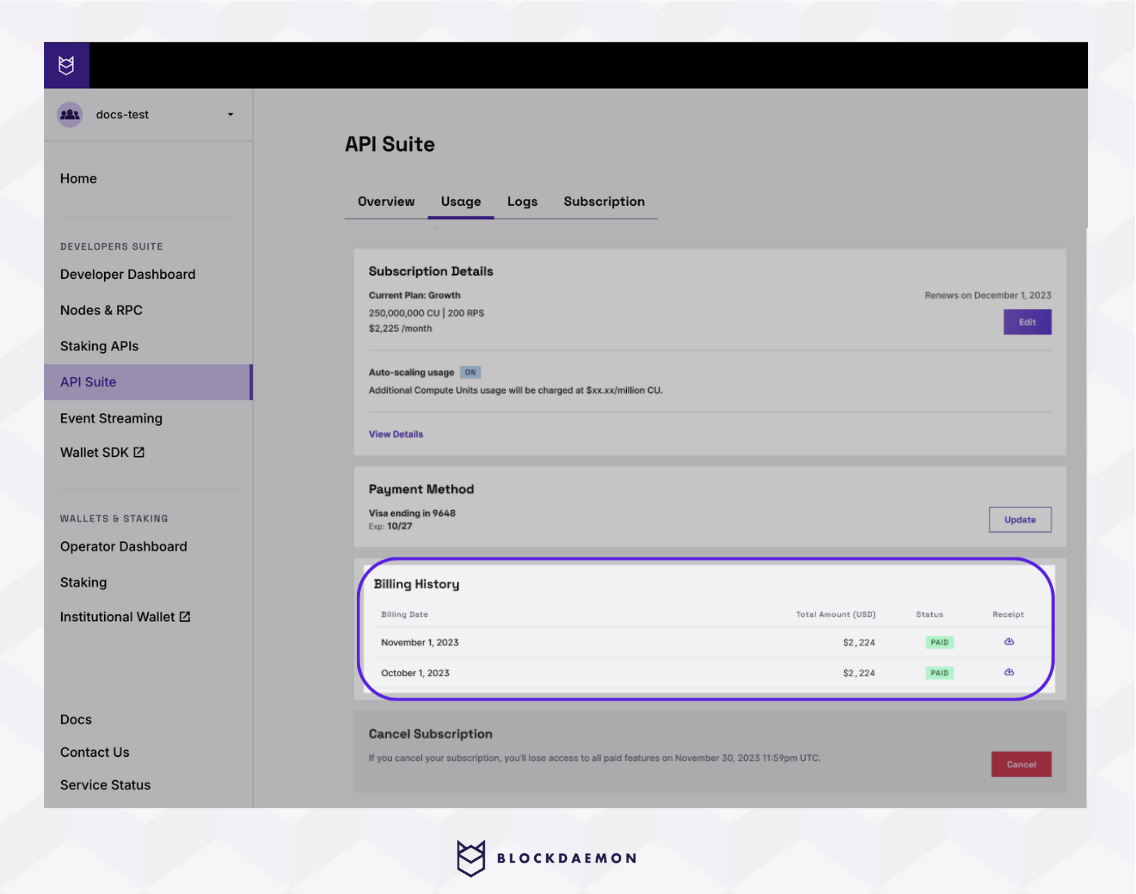
Task: Select API Suite in the sidebar
Action: 149,382
